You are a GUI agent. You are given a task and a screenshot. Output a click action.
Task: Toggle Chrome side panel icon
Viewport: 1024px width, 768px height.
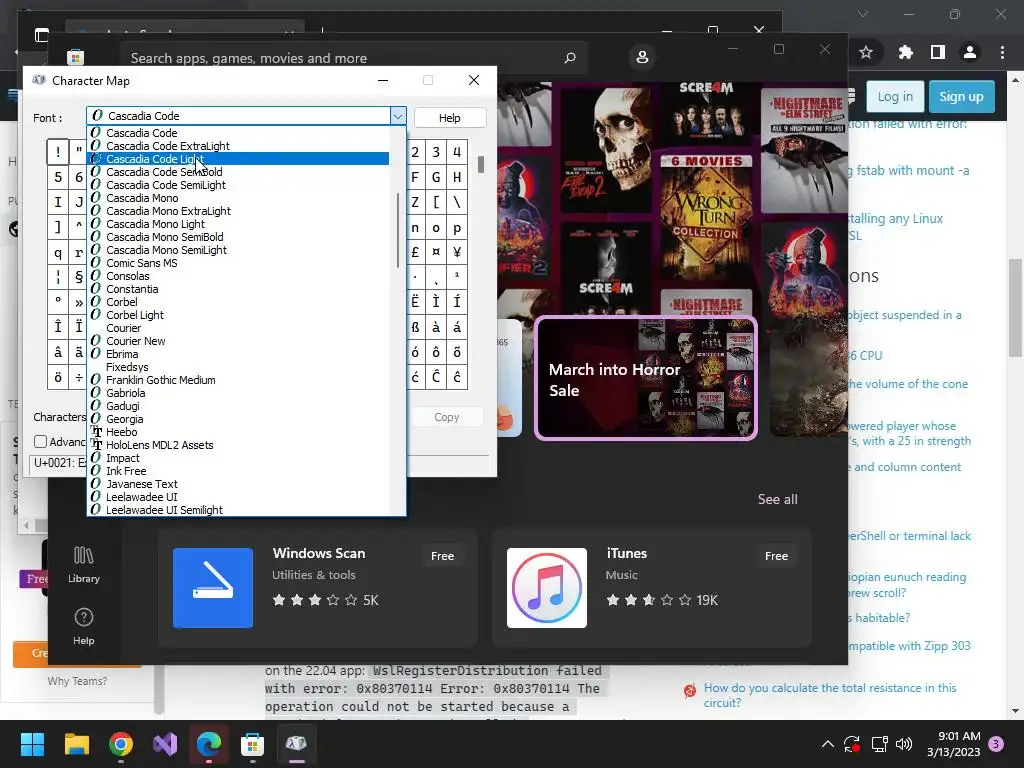click(x=938, y=52)
